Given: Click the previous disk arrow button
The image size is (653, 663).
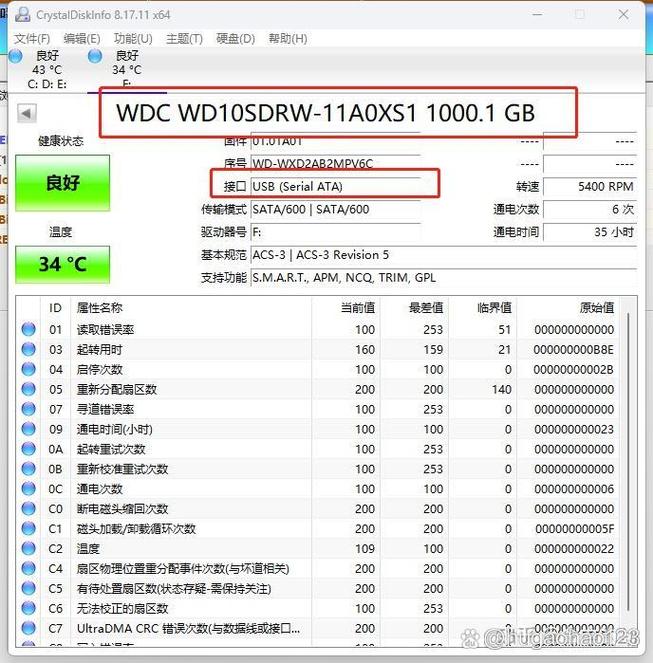Looking at the screenshot, I should 27,113.
